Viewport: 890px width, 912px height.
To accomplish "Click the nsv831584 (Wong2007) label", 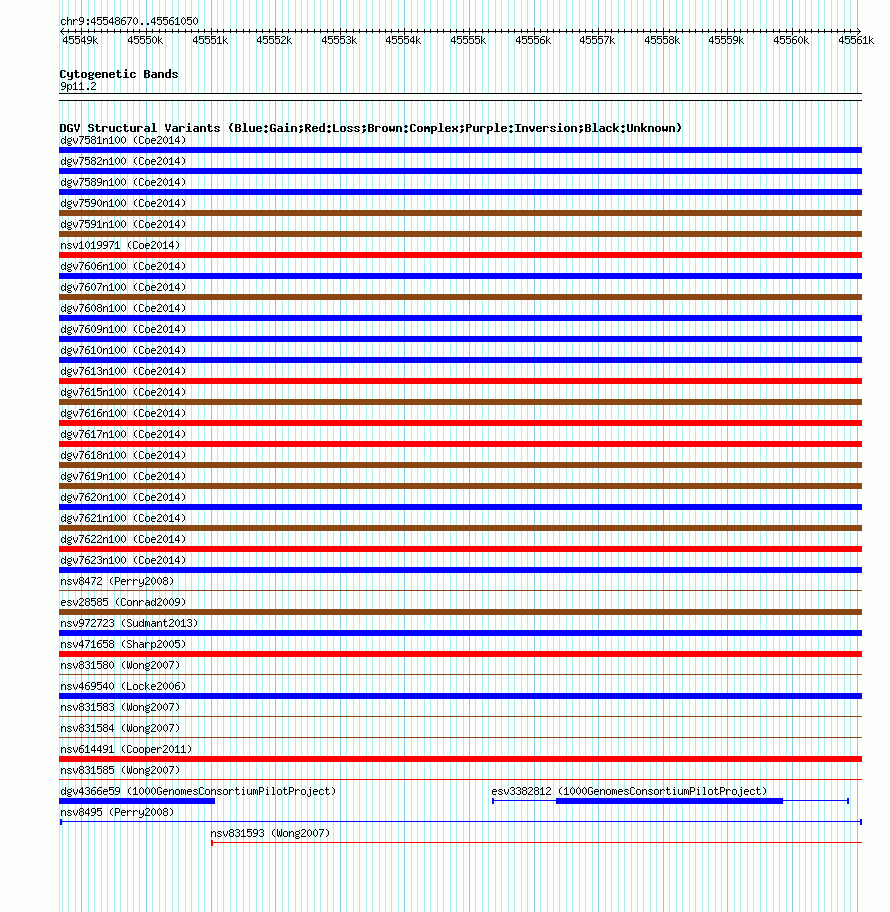I will (x=120, y=728).
